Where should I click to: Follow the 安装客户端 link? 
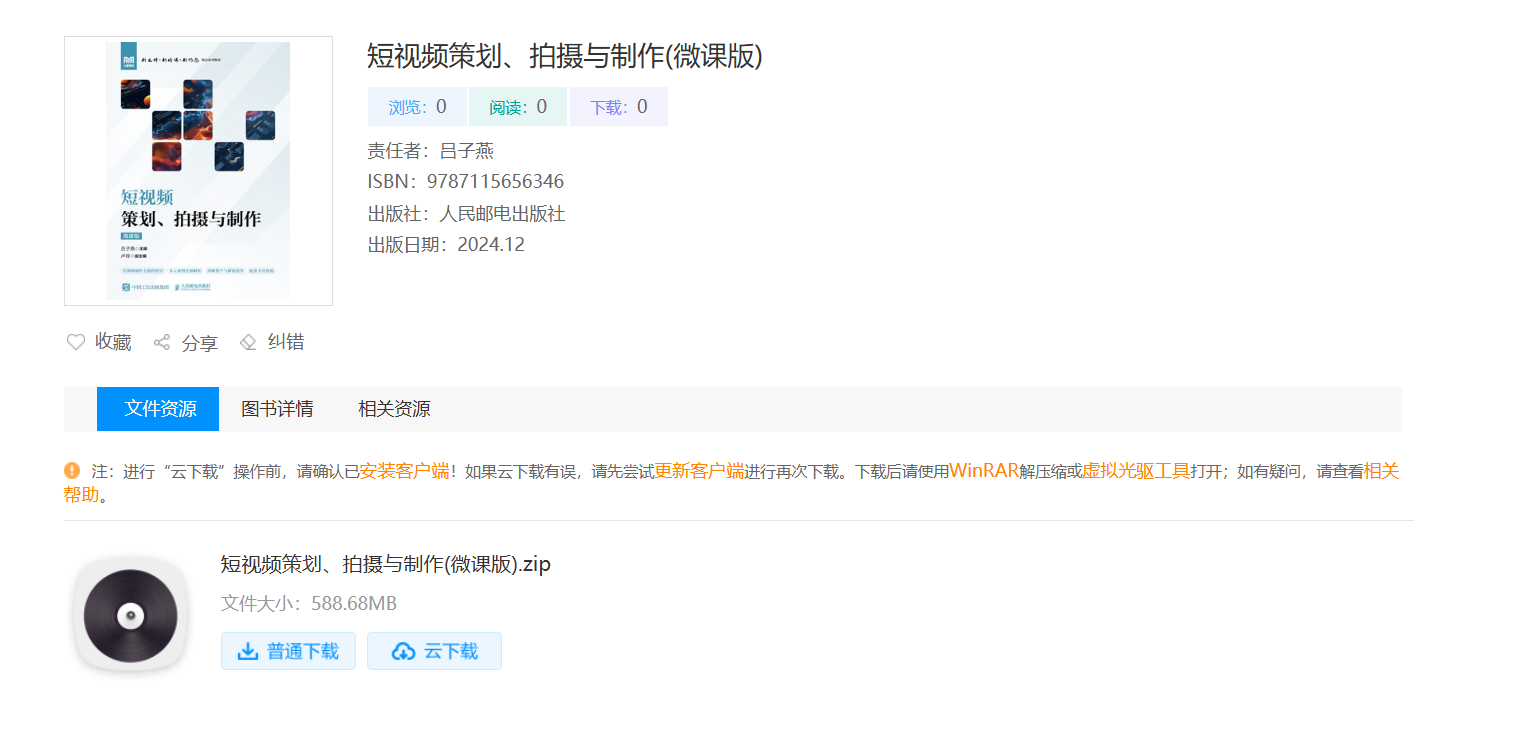pyautogui.click(x=404, y=471)
